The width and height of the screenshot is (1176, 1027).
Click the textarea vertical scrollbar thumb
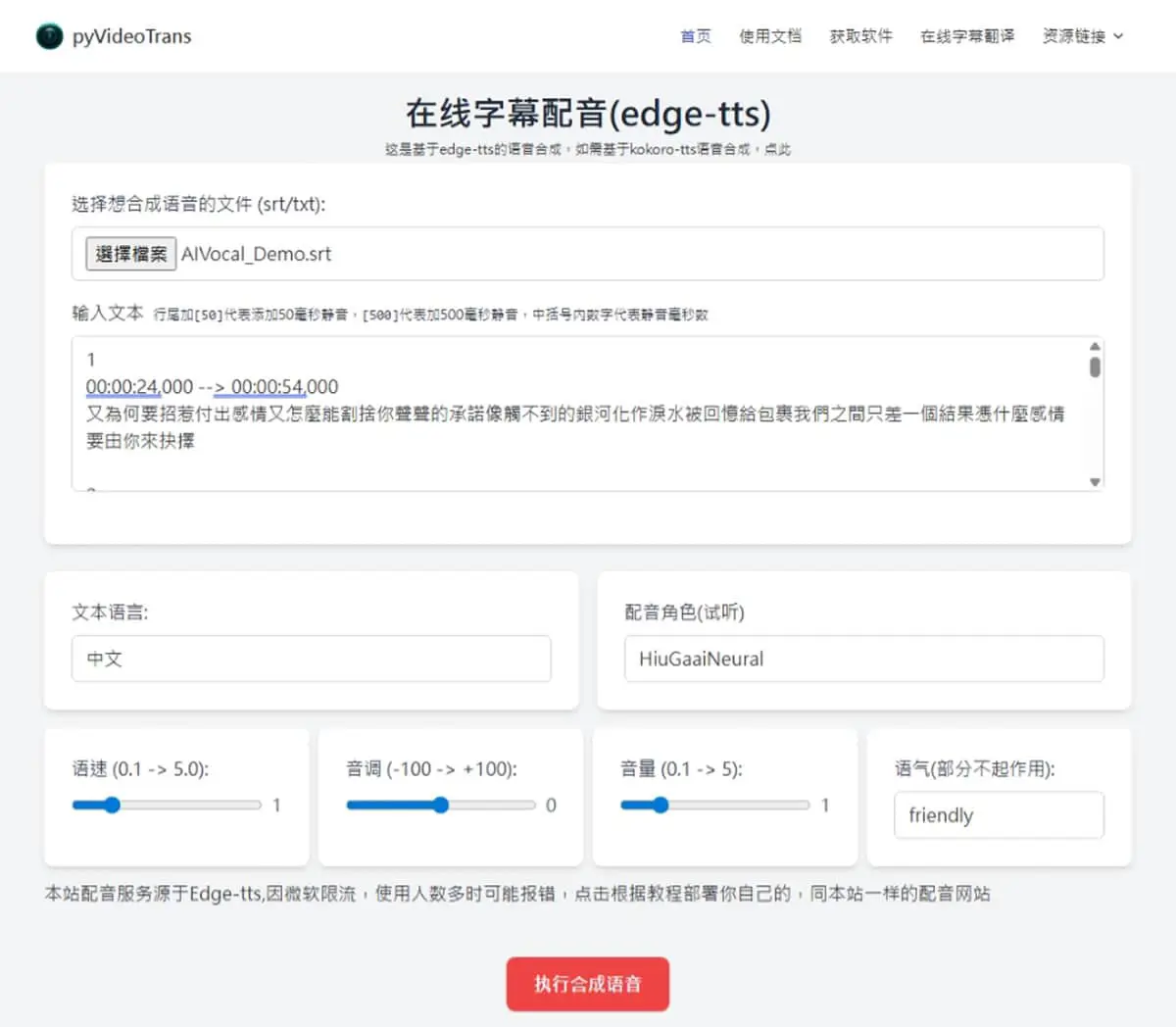tap(1095, 367)
